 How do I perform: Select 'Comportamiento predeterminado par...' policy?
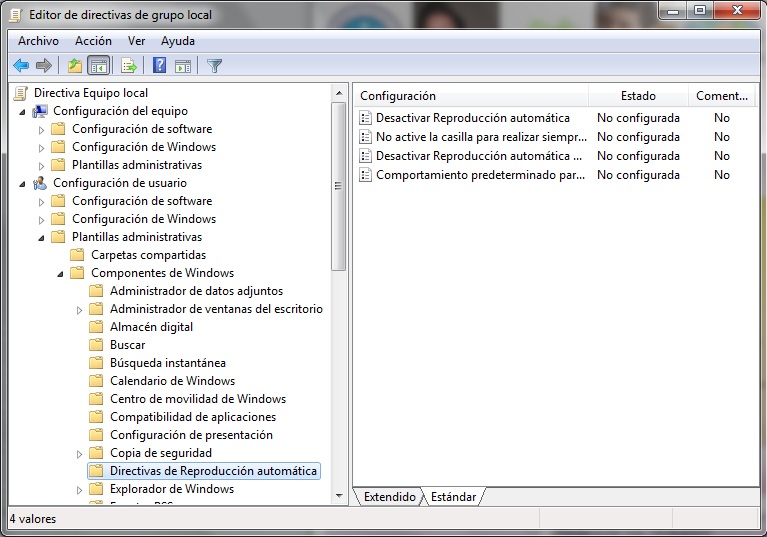pyautogui.click(x=480, y=175)
